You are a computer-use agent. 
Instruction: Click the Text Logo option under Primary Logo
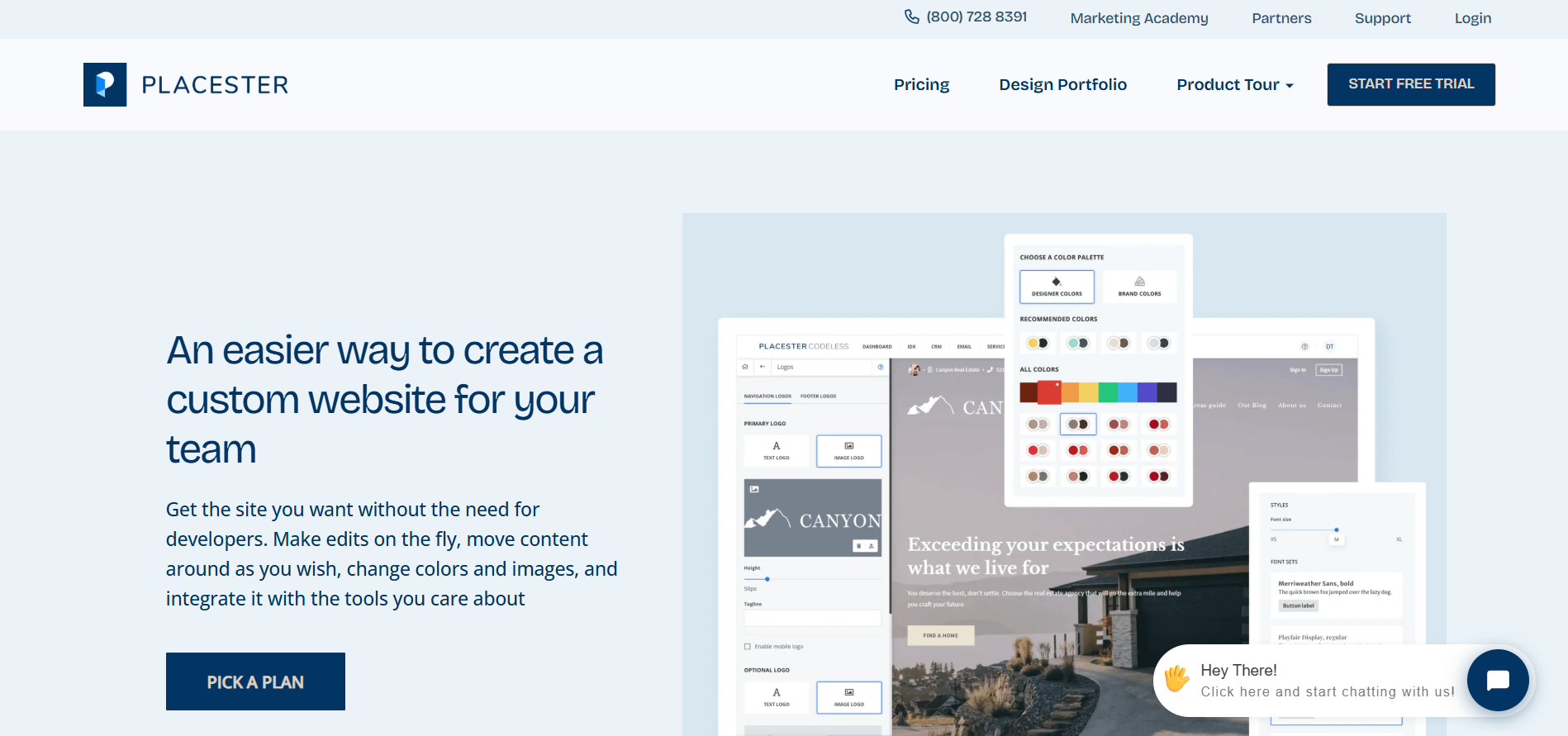click(x=777, y=451)
